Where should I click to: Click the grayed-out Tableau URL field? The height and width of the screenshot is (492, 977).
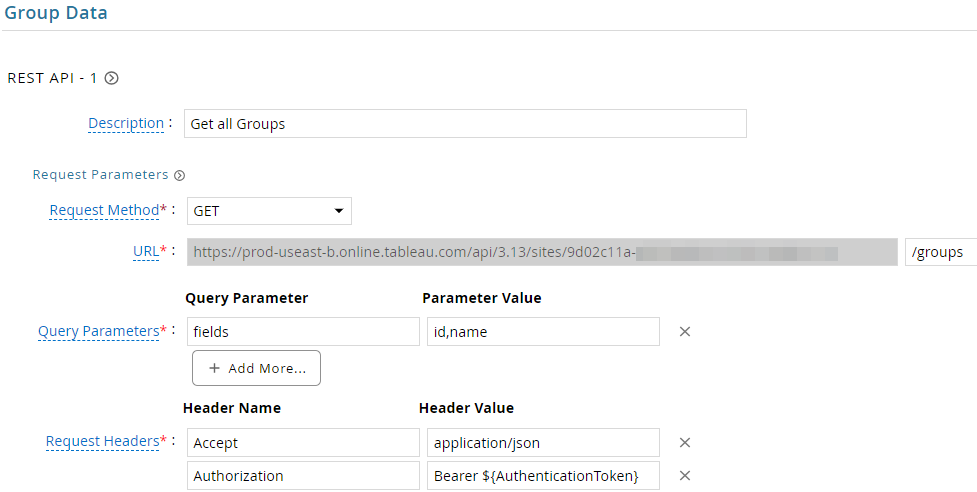click(x=542, y=252)
